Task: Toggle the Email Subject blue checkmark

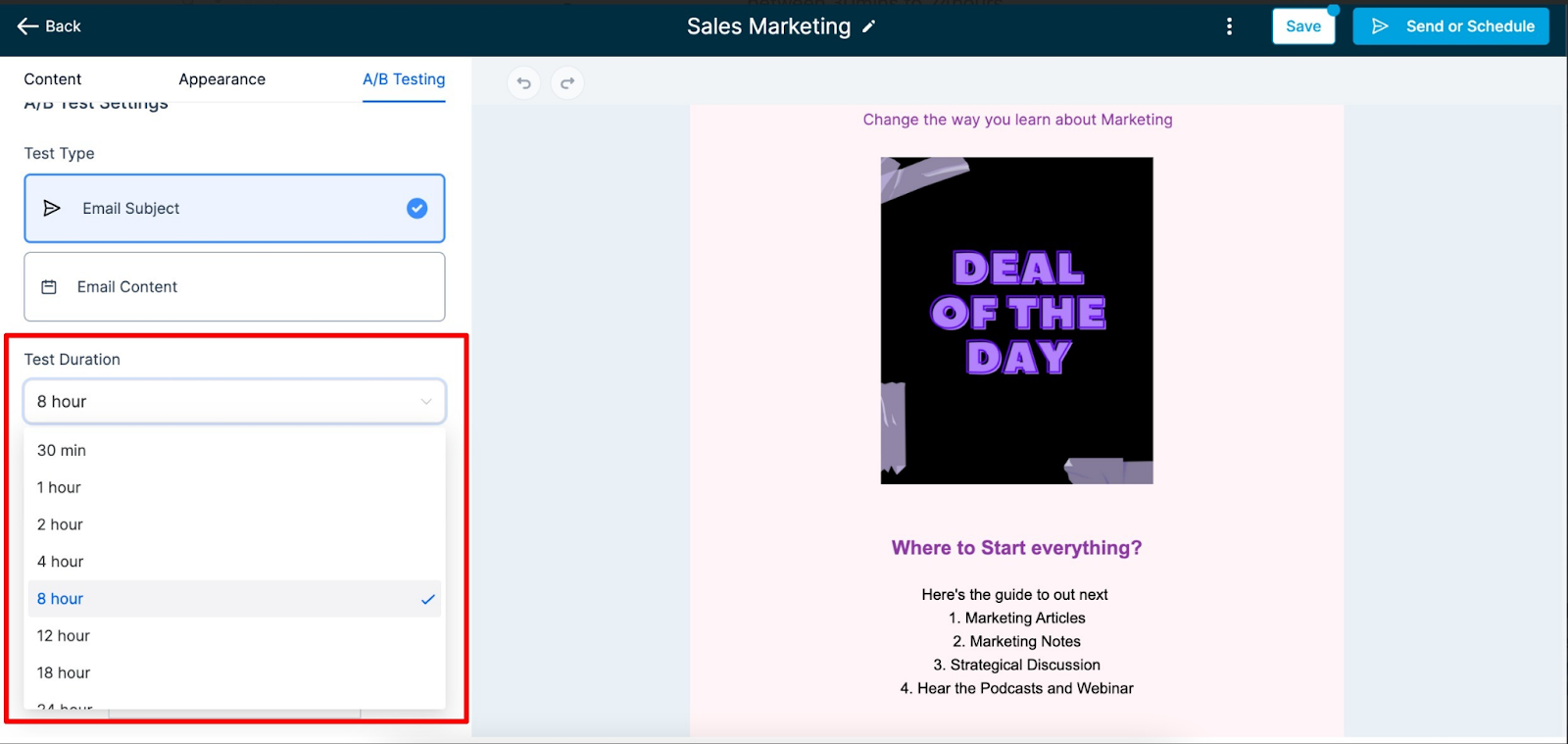Action: (x=416, y=208)
